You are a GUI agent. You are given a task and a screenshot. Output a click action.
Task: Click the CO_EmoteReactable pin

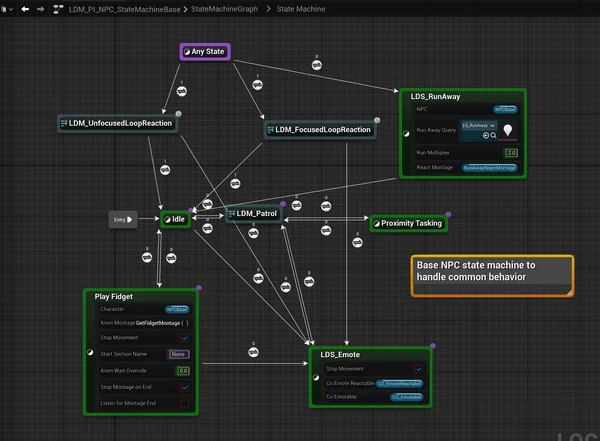[400, 384]
